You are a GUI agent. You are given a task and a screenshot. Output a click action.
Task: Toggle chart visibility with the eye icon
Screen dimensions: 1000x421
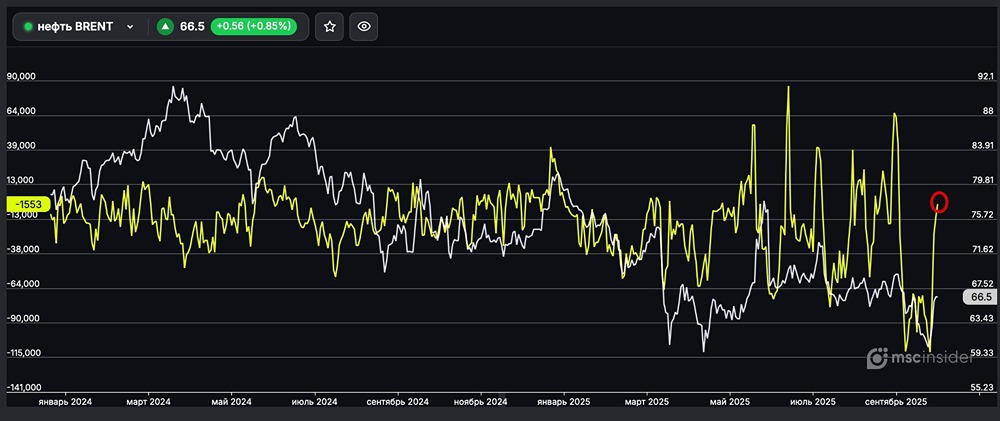pyautogui.click(x=365, y=27)
